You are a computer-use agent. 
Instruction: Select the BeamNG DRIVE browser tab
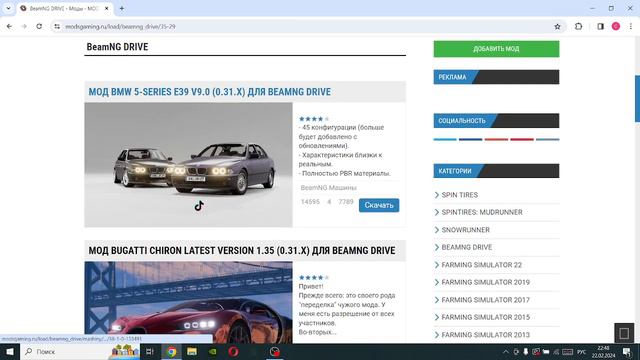coord(64,8)
